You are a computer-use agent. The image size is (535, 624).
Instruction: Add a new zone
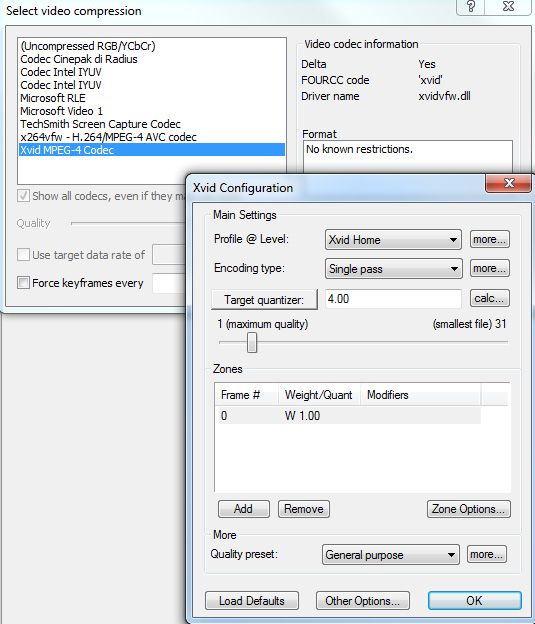(x=244, y=509)
